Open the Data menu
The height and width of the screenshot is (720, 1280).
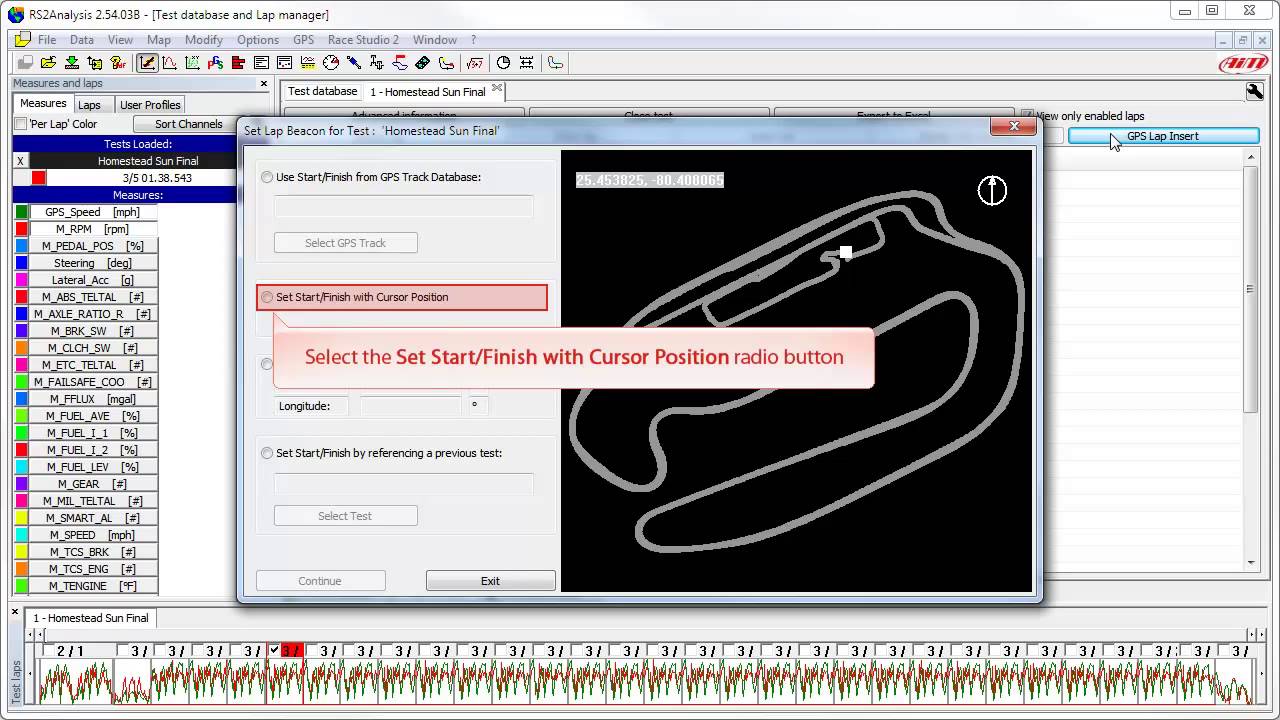(x=82, y=40)
